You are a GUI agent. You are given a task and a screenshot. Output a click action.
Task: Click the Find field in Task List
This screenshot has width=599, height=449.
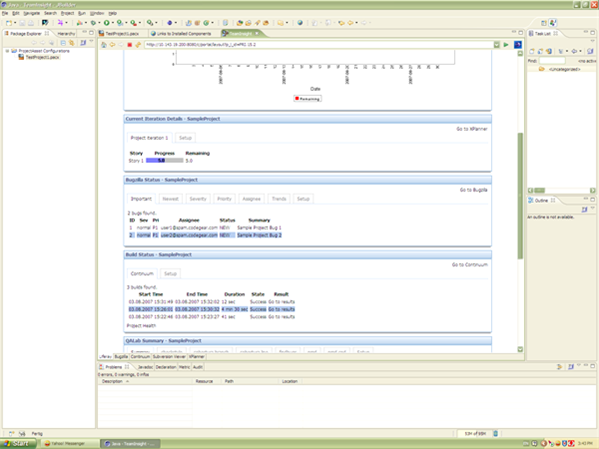pyautogui.click(x=552, y=61)
